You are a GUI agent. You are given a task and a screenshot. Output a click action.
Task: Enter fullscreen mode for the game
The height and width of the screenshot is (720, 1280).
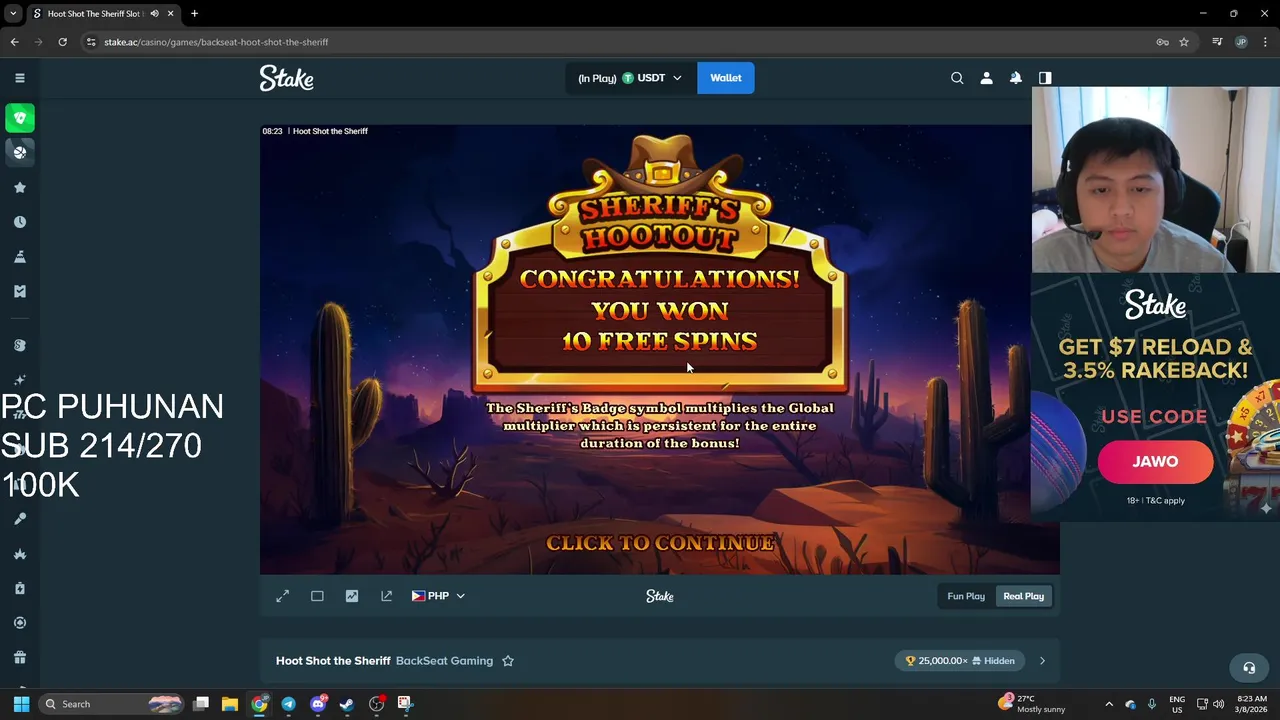[283, 596]
